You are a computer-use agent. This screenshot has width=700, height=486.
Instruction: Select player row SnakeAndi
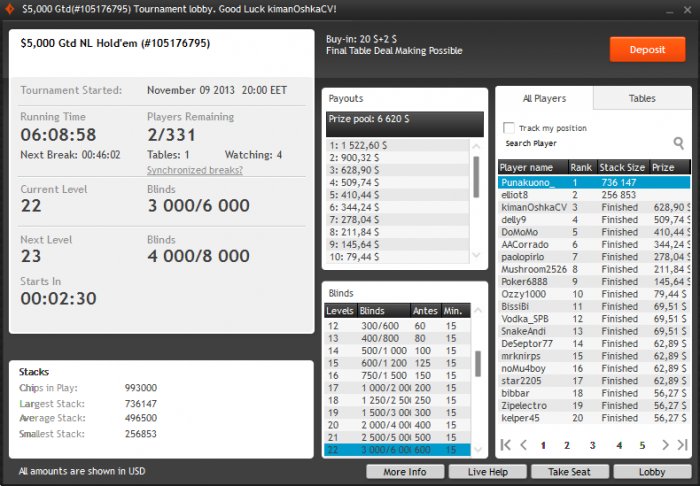[594, 331]
